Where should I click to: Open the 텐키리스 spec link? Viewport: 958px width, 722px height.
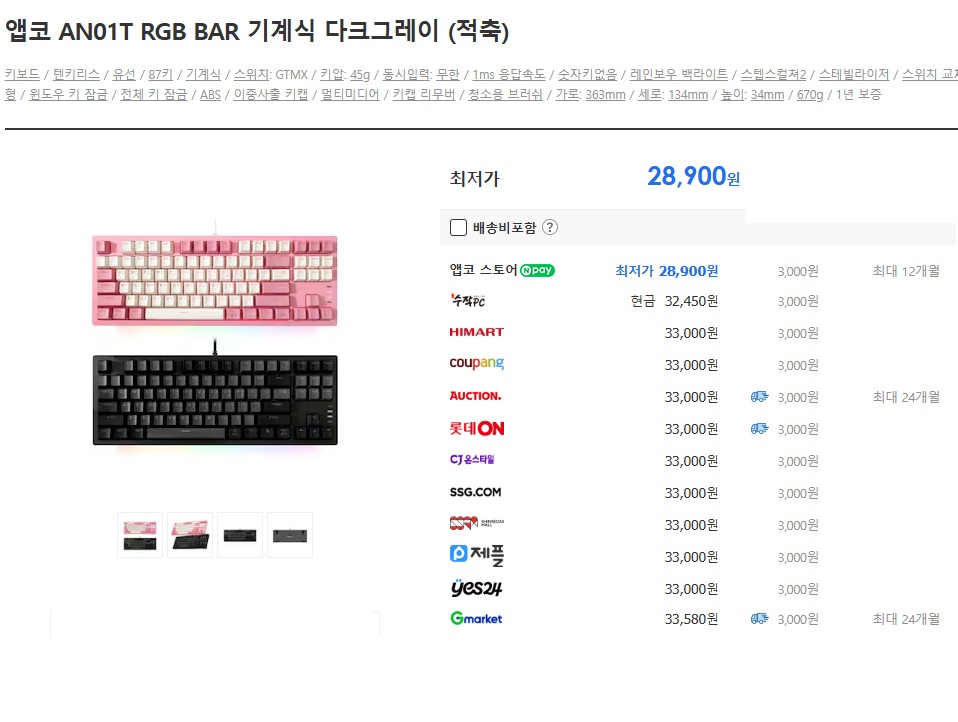click(76, 75)
